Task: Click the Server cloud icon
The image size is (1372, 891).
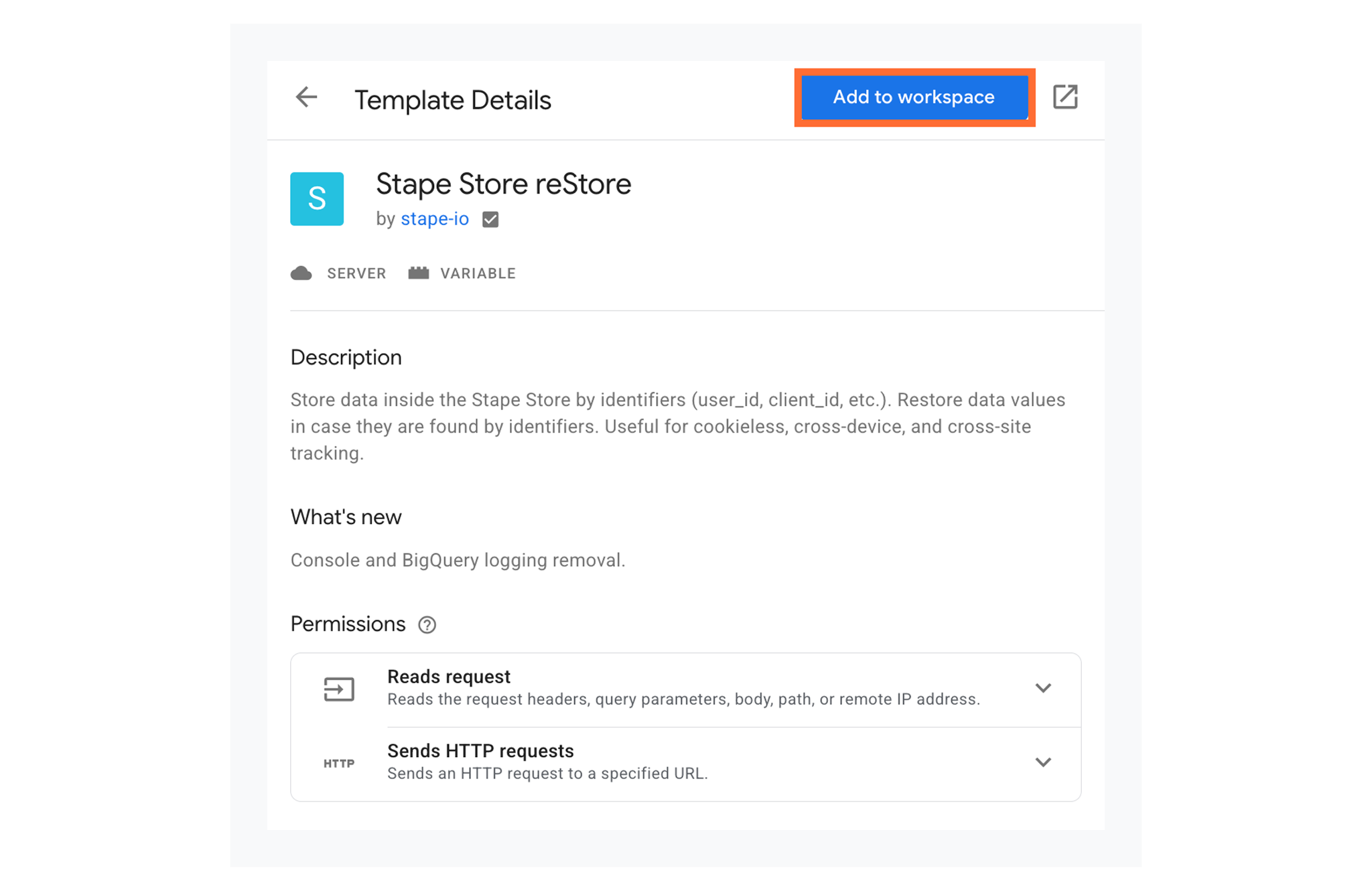Action: click(x=301, y=273)
